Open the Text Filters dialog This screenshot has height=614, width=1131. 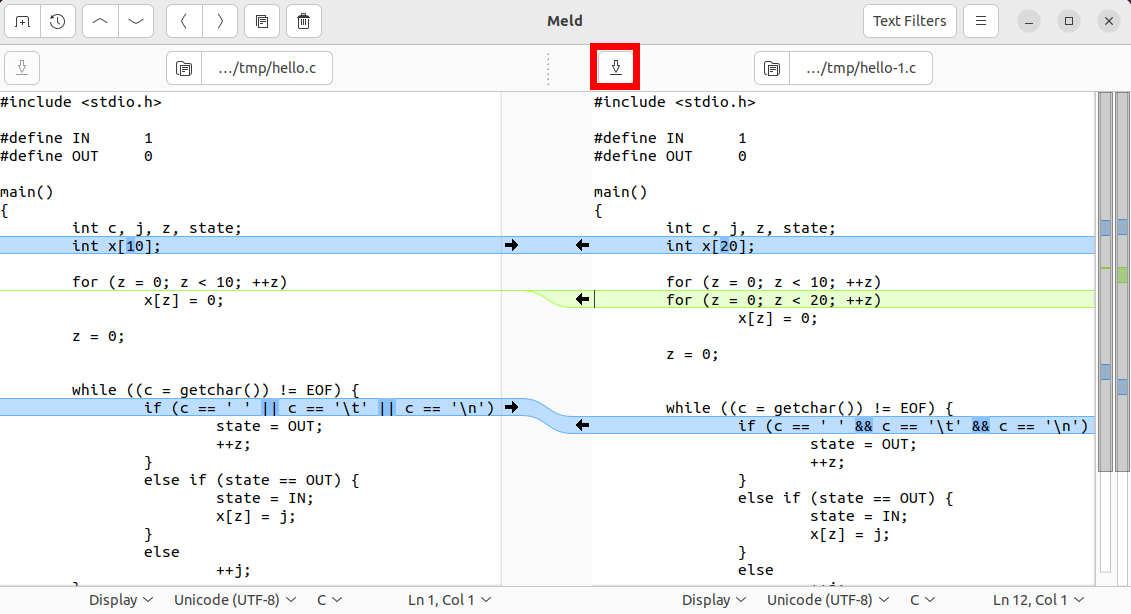coord(909,20)
